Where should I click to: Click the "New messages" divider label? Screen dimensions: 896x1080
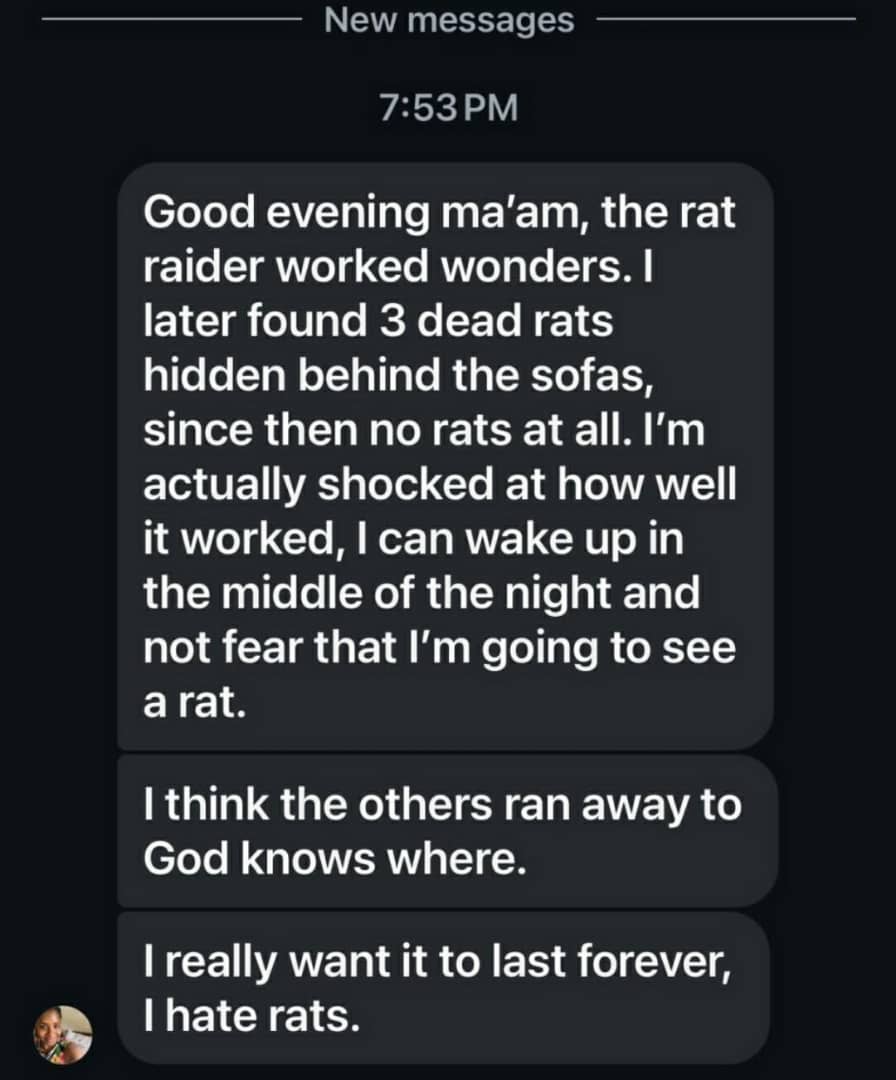449,20
